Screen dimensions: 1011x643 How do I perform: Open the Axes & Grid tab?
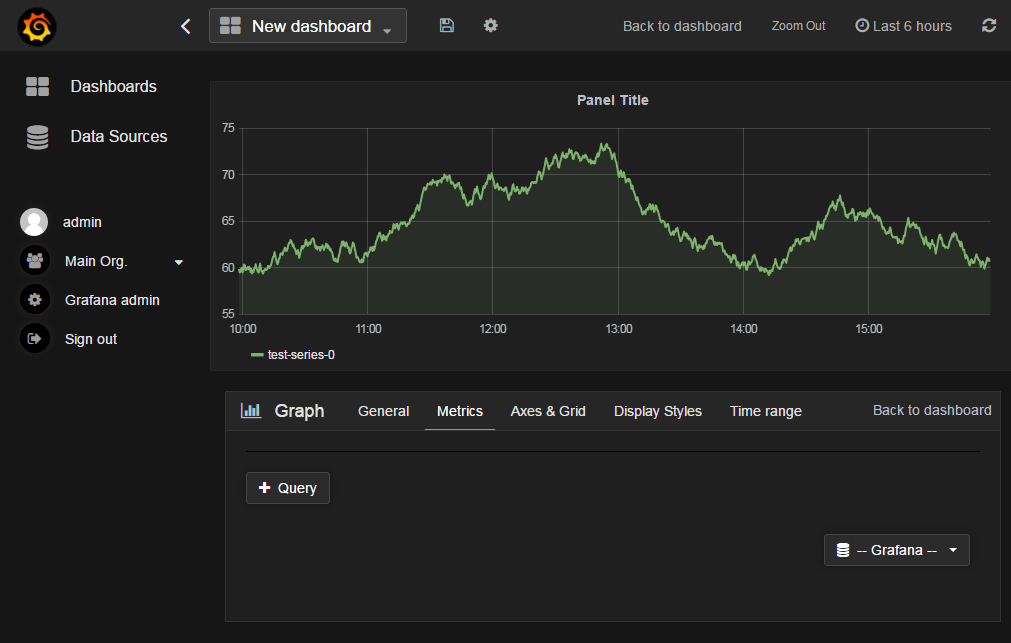coord(548,411)
